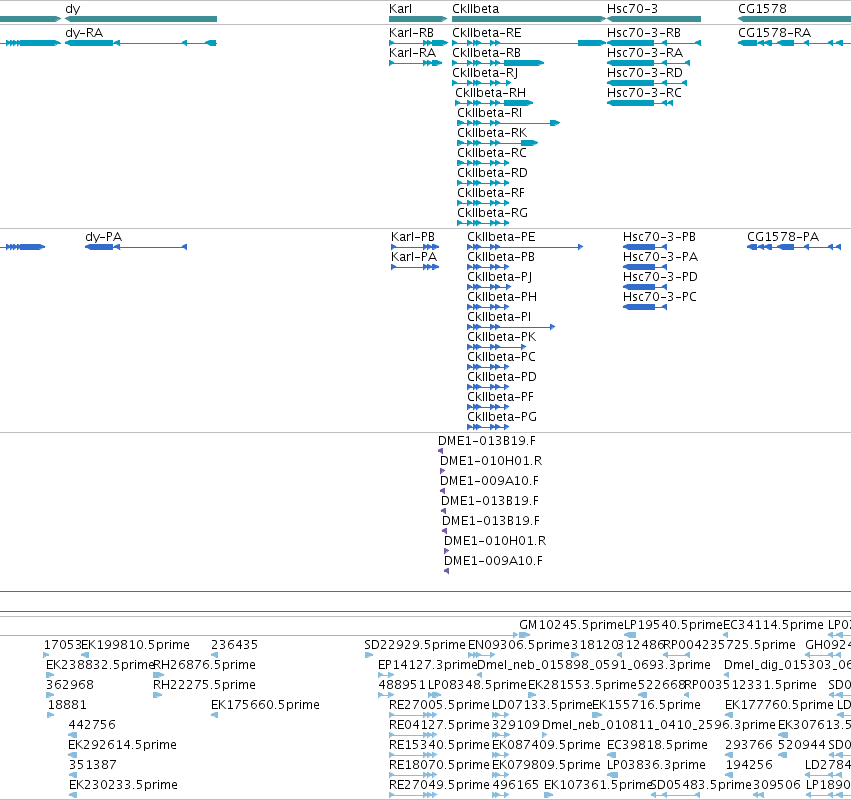Select the CkIIbeta-RD label
851x800 pixels.
492,173
